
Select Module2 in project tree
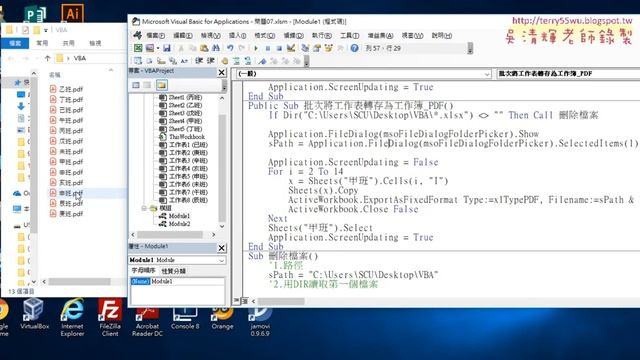point(179,224)
